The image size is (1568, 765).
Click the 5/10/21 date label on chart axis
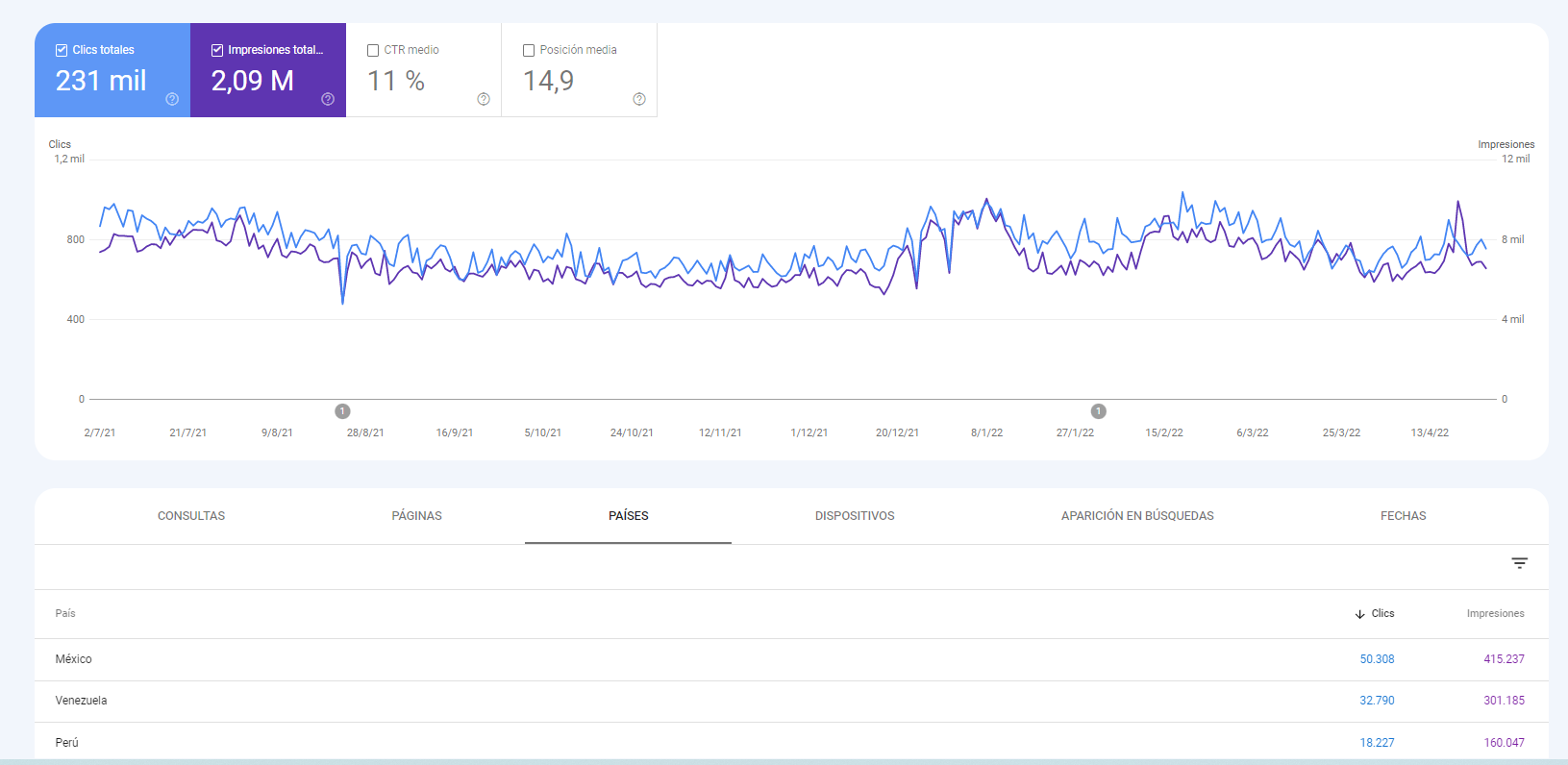tap(543, 432)
